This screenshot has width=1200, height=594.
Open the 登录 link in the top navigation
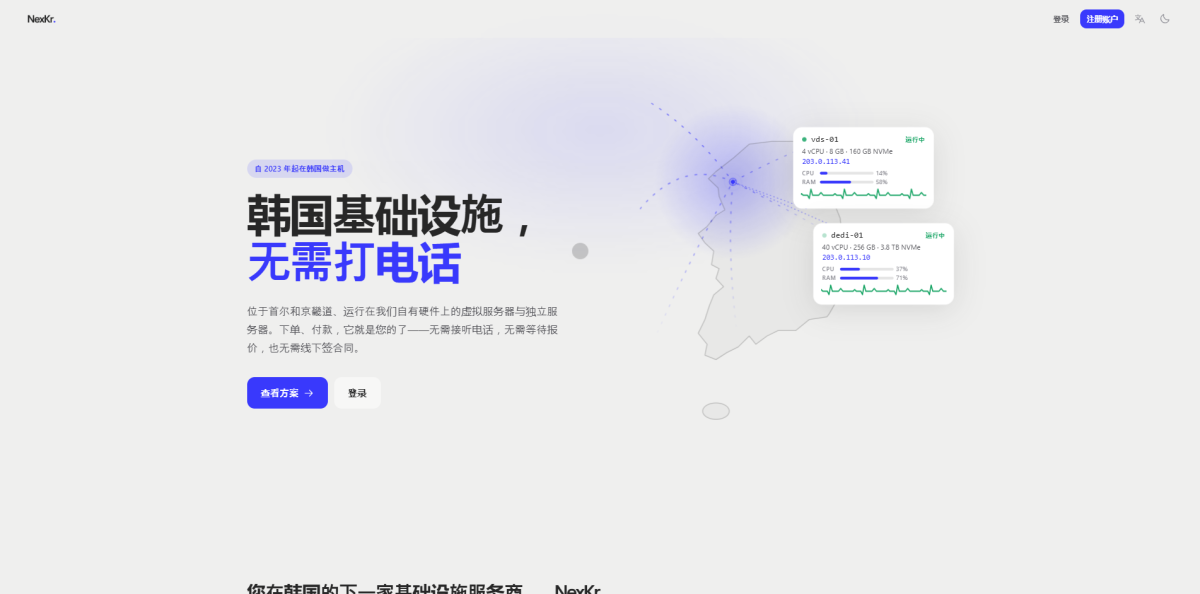[x=1061, y=19]
